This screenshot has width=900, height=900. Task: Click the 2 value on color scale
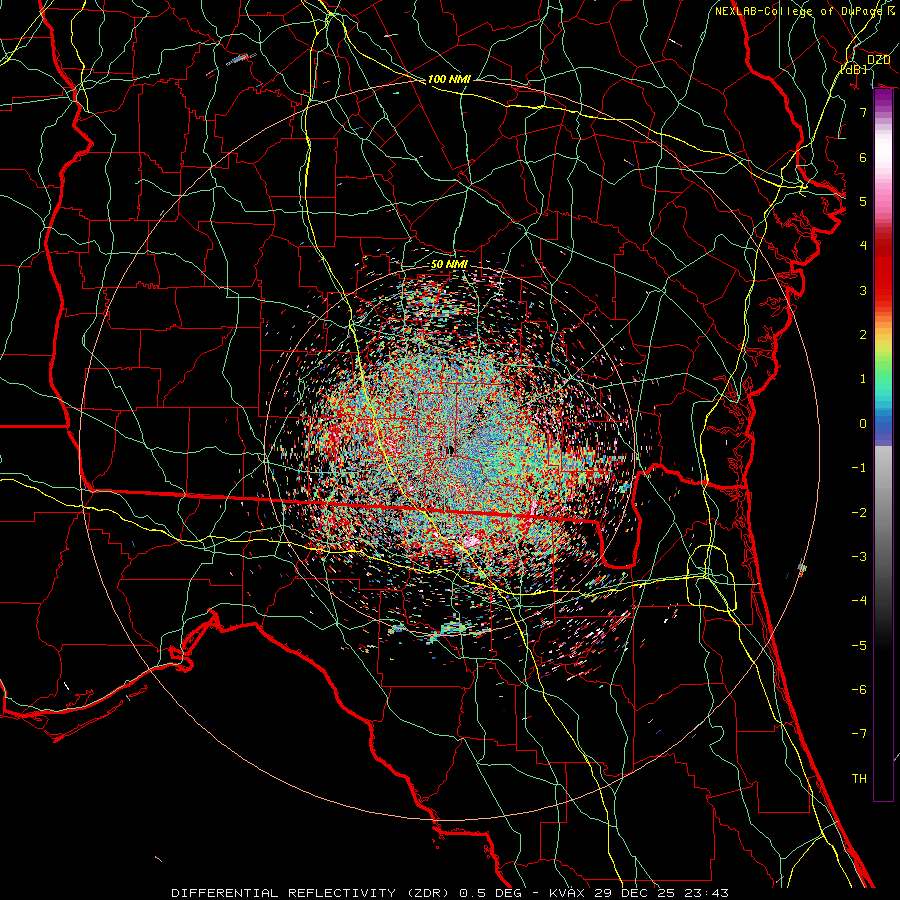(x=863, y=335)
